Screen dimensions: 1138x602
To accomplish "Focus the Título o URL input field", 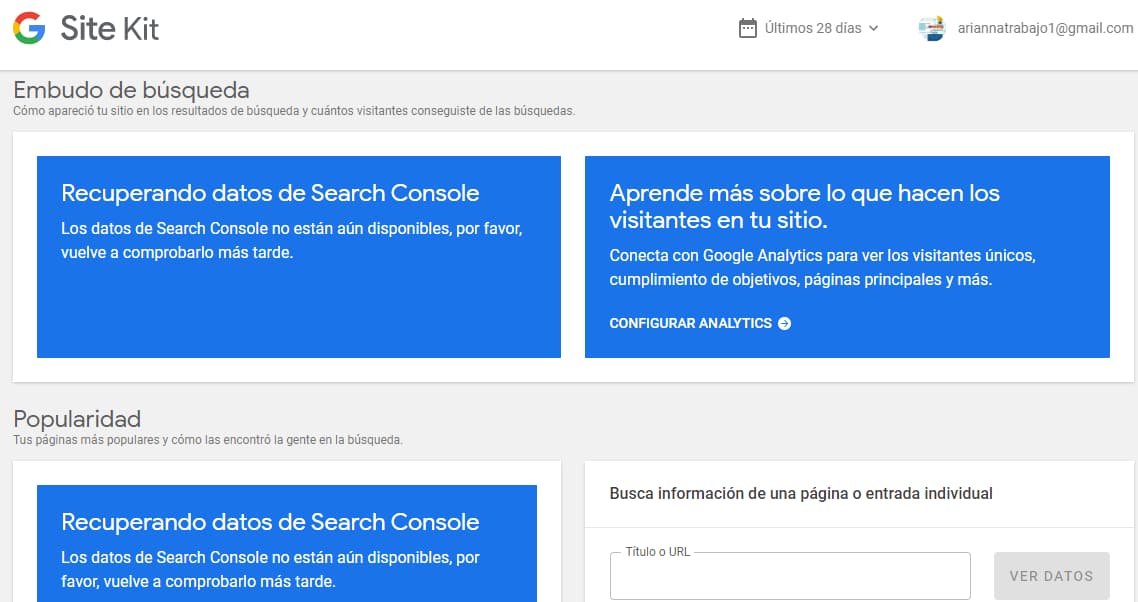I will point(790,577).
